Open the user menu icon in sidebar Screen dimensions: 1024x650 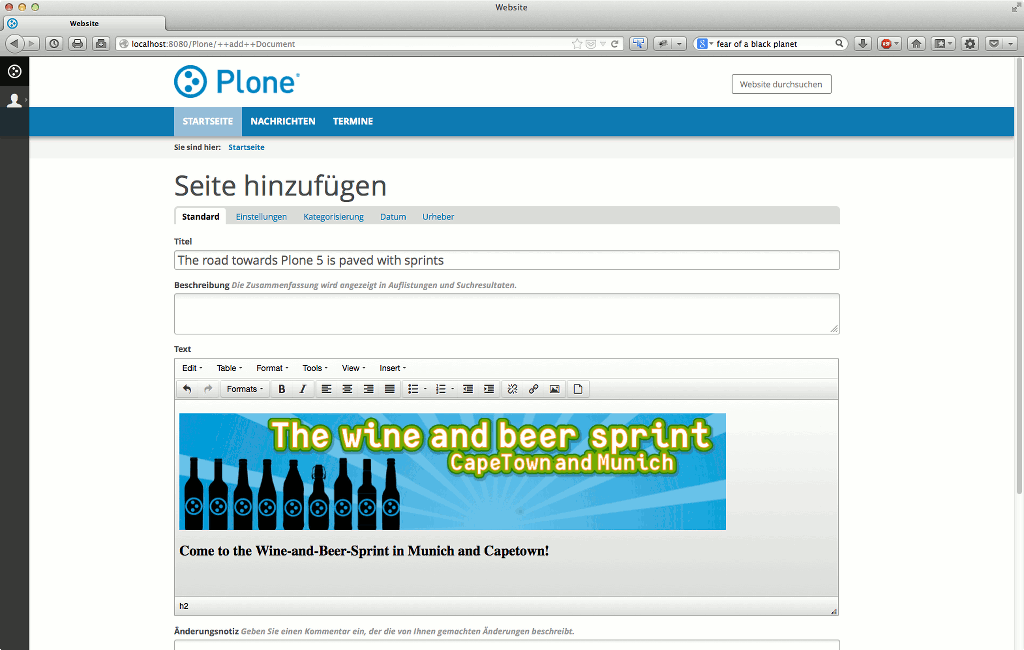point(14,101)
